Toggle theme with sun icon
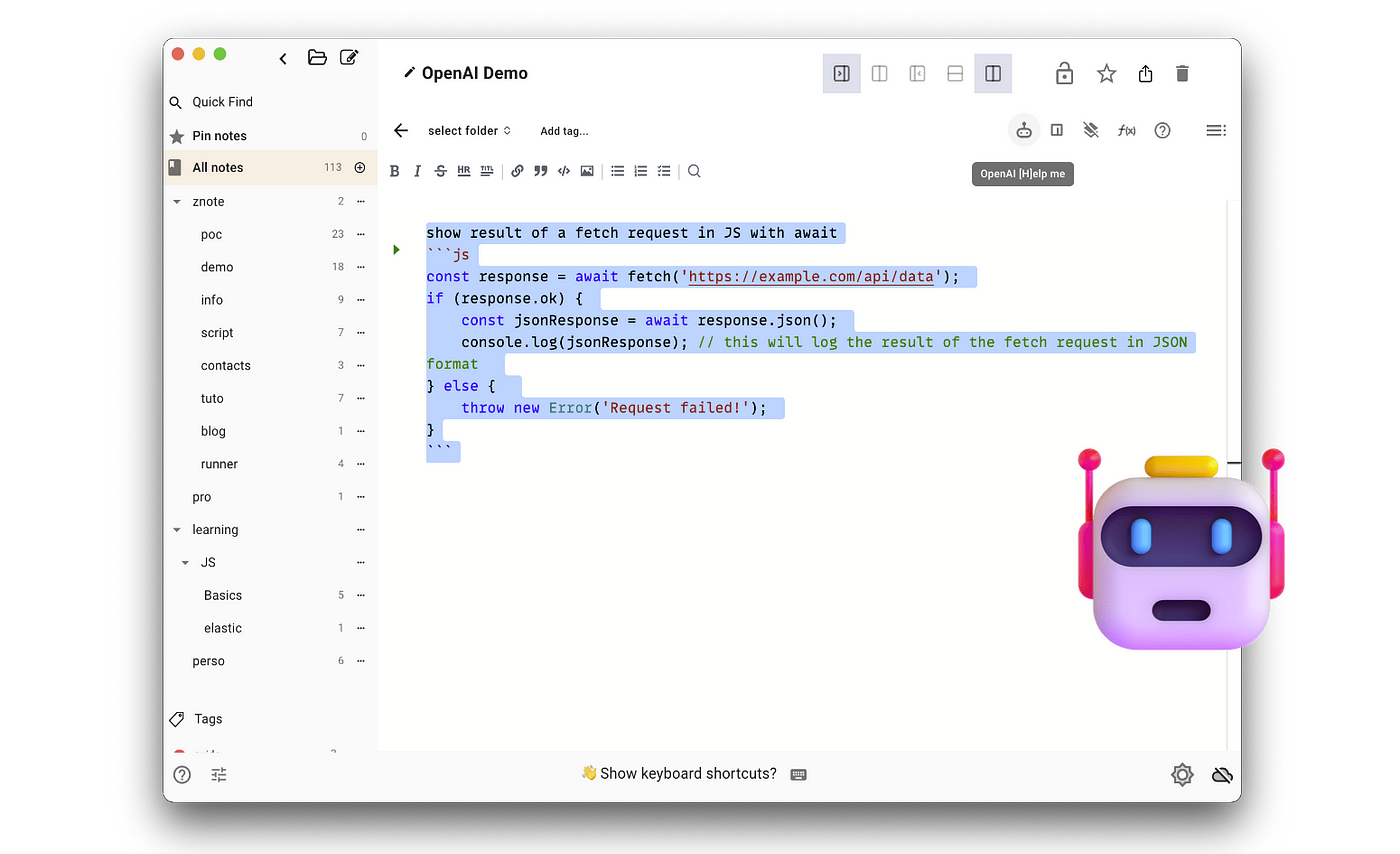This screenshot has height=854, width=1400. click(1182, 774)
